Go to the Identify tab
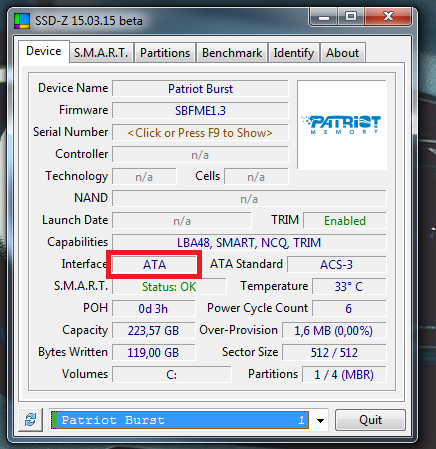Viewport: 436px width, 449px height. (294, 53)
